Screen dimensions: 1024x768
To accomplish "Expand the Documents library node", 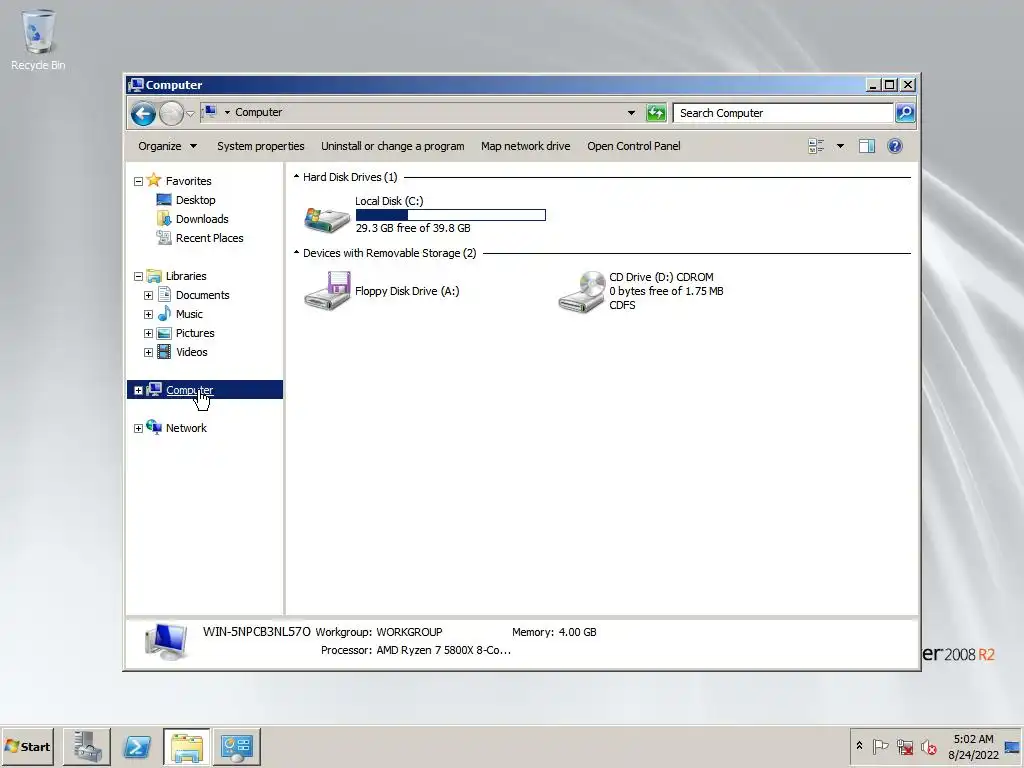I will [x=148, y=295].
